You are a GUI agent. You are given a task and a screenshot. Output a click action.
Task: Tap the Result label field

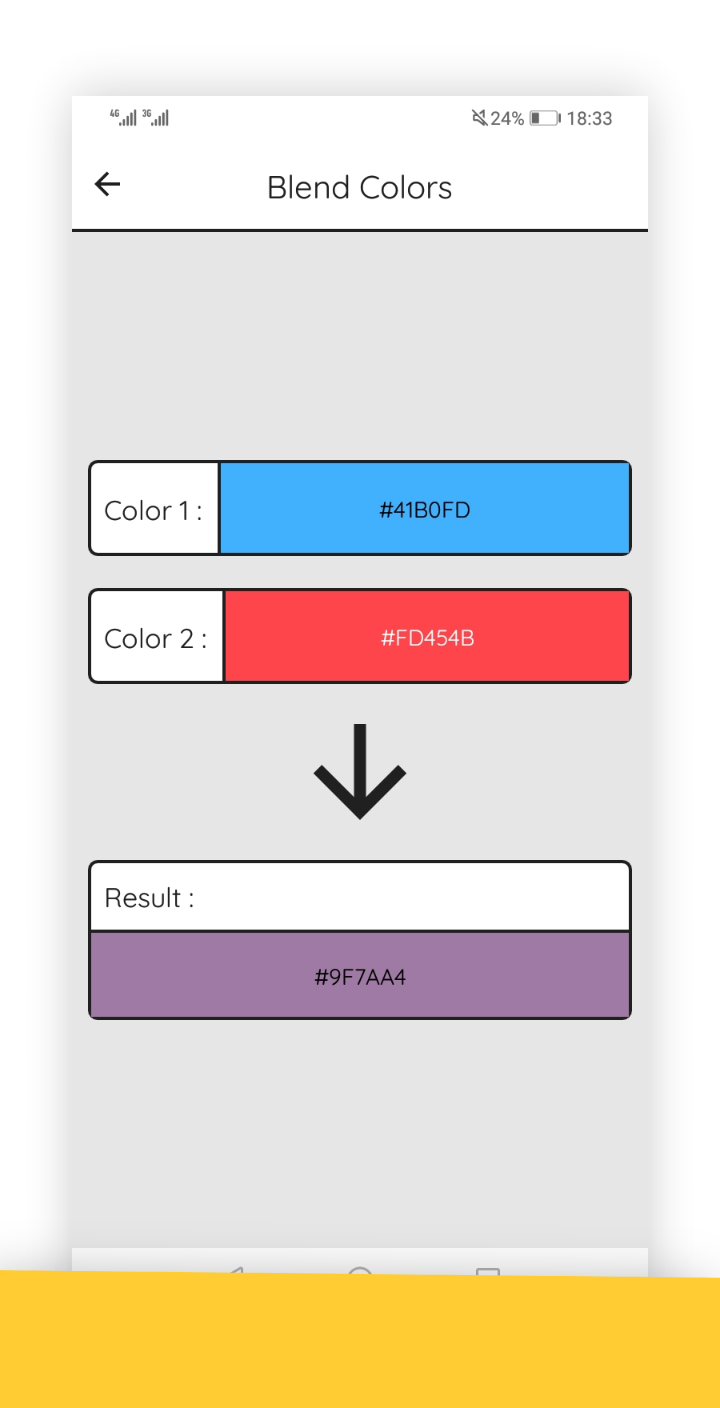(360, 897)
